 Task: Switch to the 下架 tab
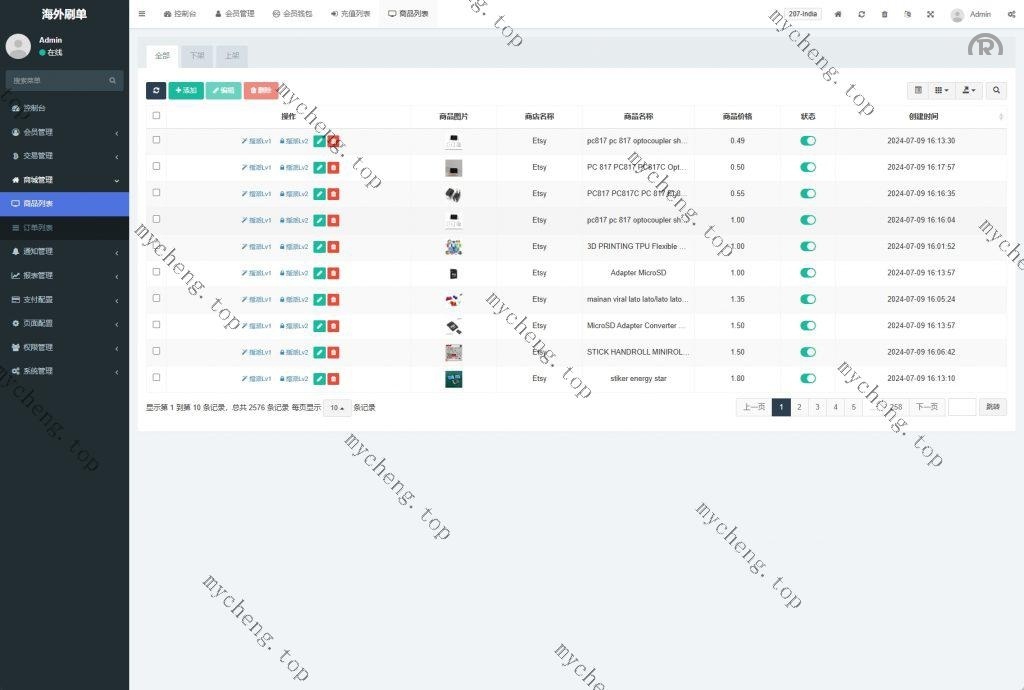point(197,56)
